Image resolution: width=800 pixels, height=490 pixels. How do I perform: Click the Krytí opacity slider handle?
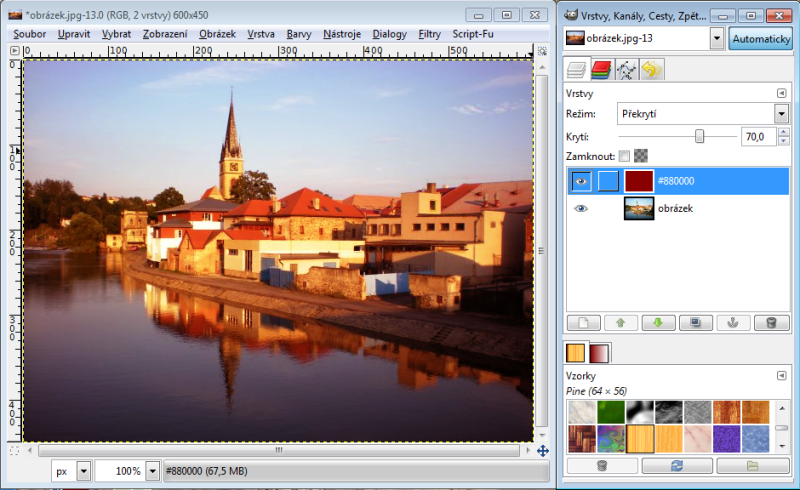point(700,136)
